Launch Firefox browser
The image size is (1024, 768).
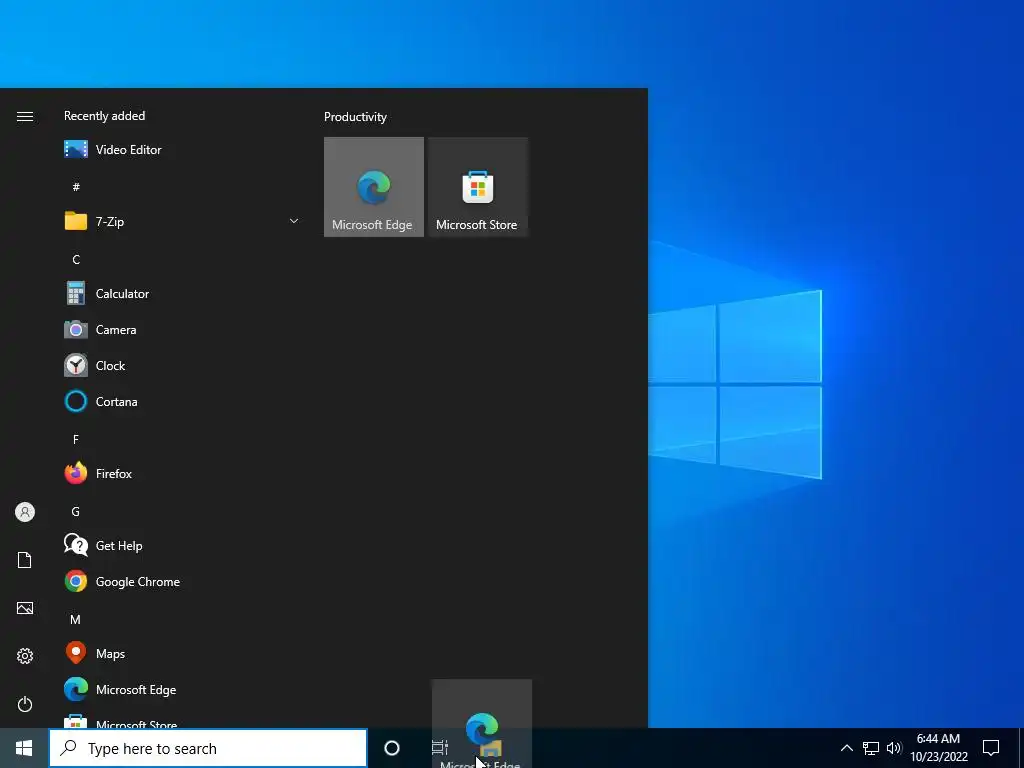(x=182, y=473)
